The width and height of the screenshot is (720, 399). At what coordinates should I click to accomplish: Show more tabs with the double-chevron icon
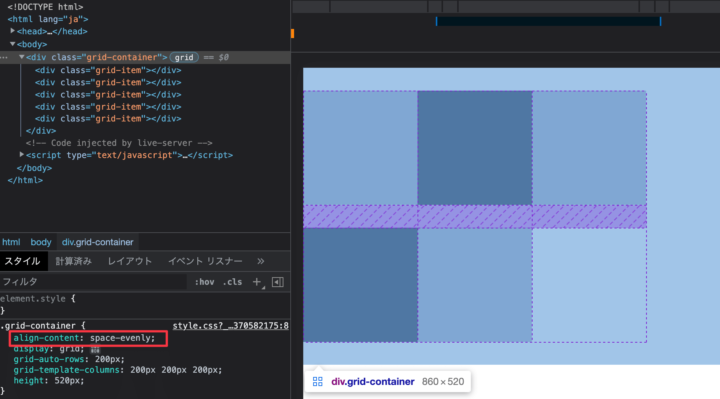(261, 261)
